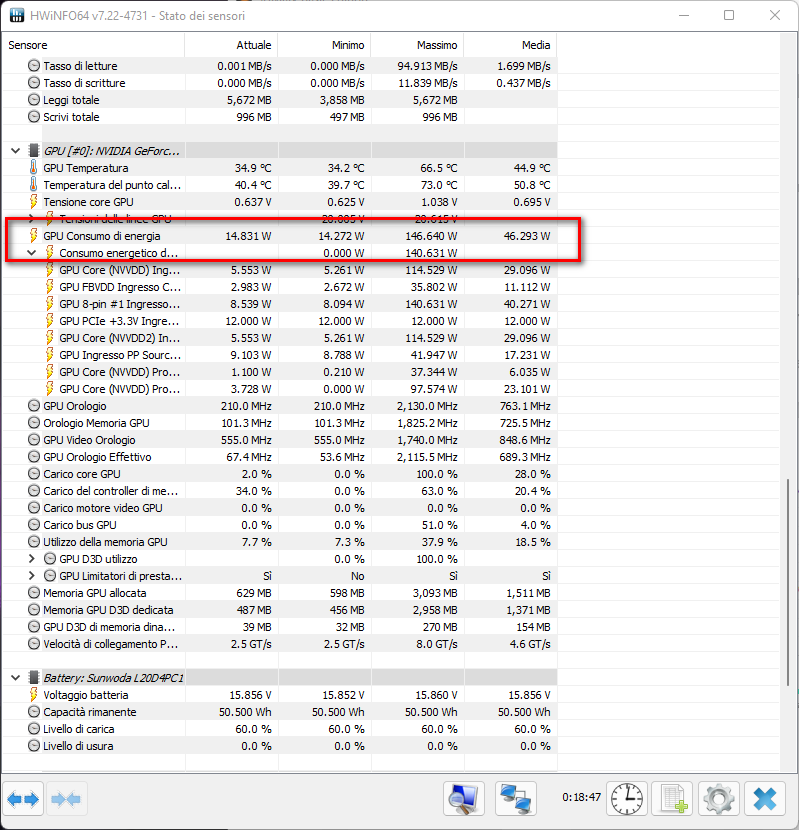Click the expand layout arrows button
The width and height of the screenshot is (799, 830).
pos(23,799)
